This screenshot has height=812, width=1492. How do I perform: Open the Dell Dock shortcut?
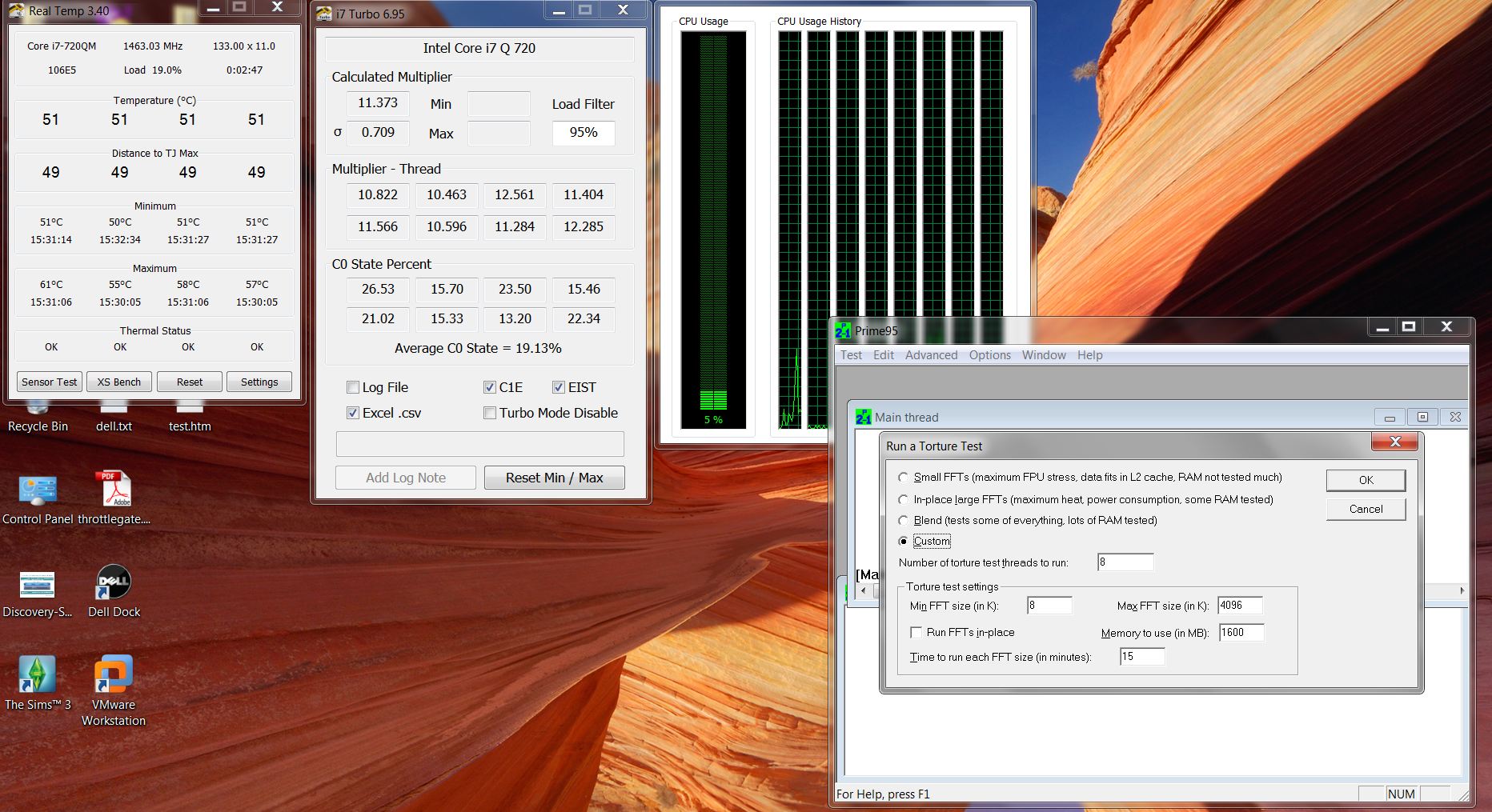point(114,592)
